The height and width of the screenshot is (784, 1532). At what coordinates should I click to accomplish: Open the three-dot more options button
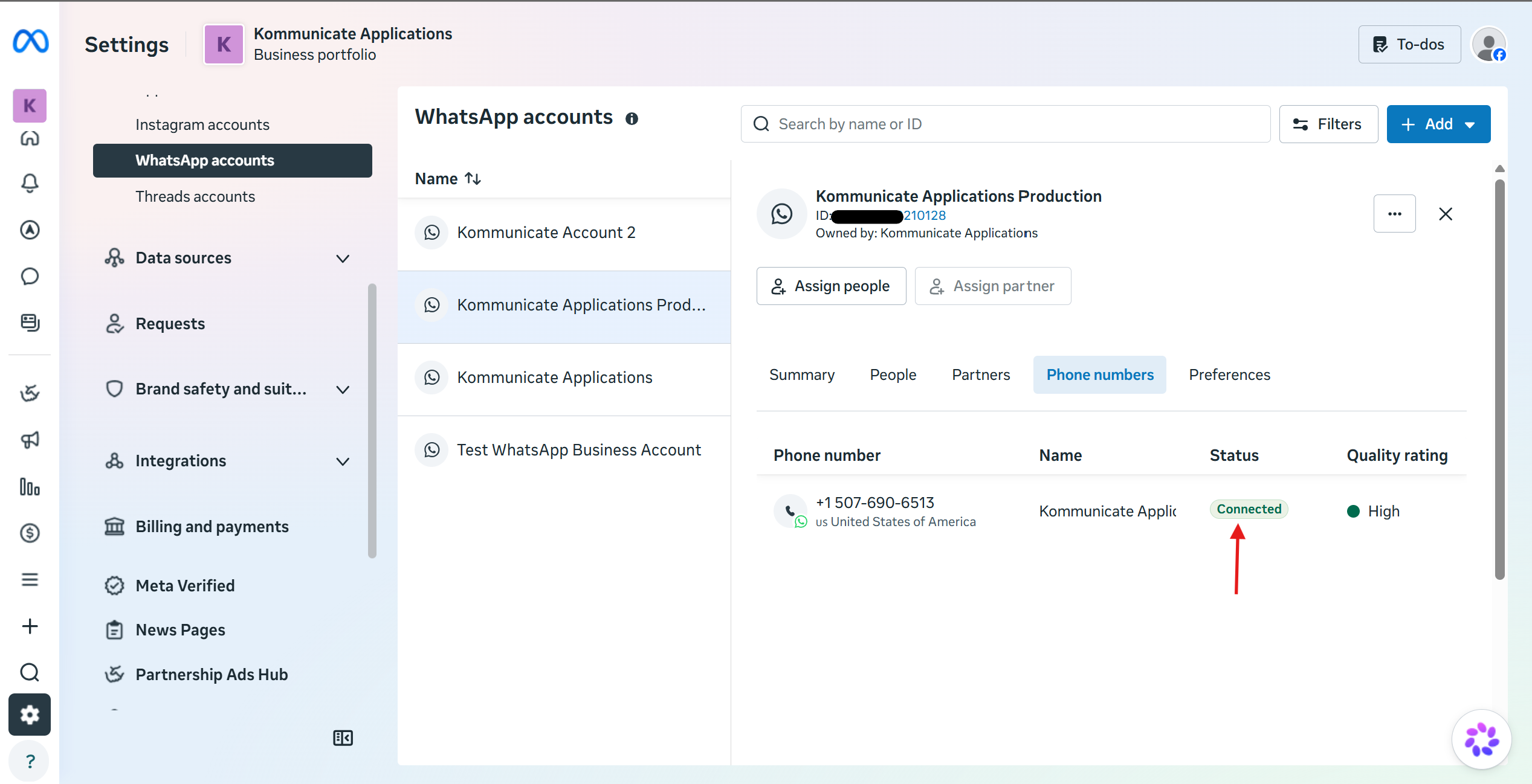click(1395, 214)
